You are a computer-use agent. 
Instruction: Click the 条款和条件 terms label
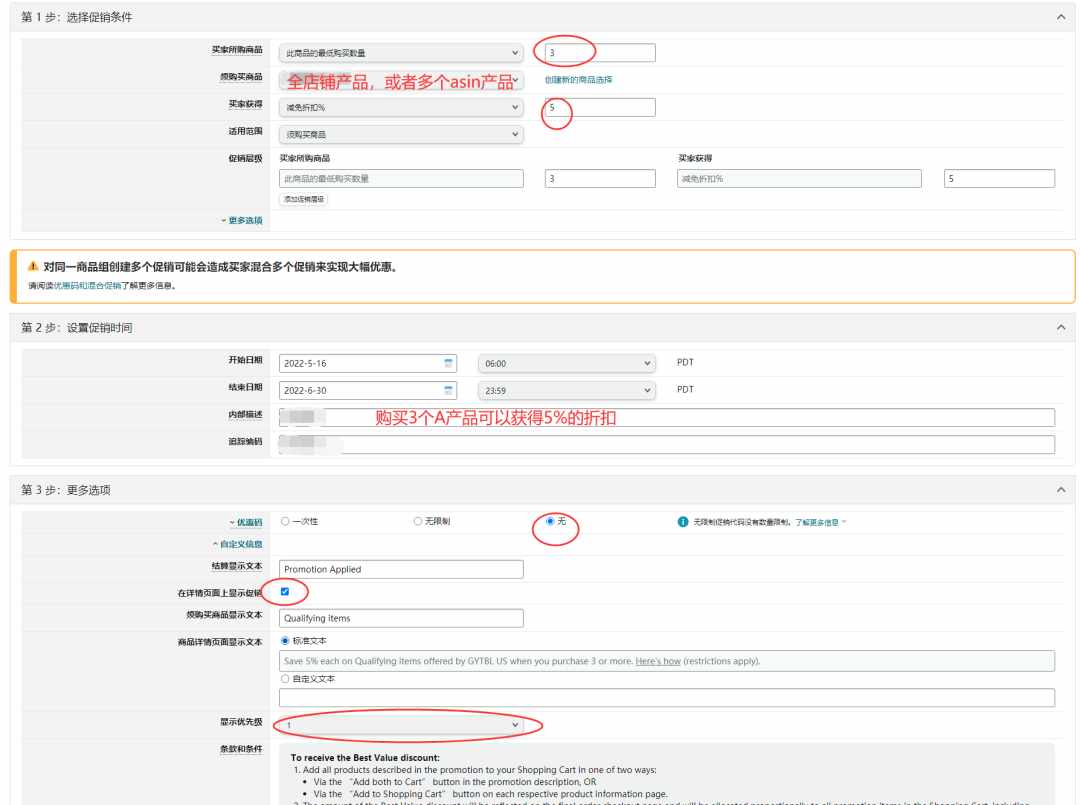241,749
